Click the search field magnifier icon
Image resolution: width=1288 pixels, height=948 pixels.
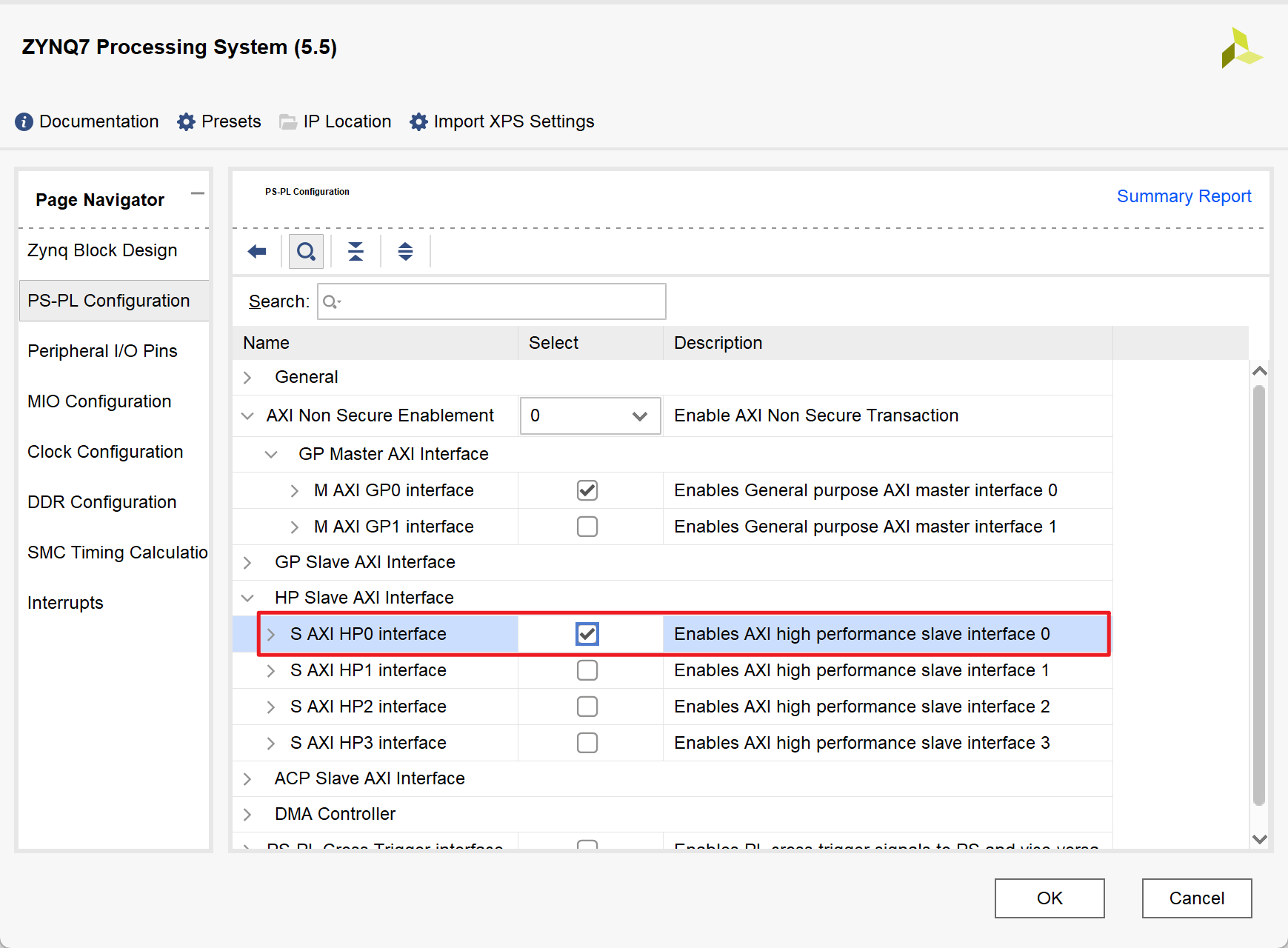[x=331, y=301]
